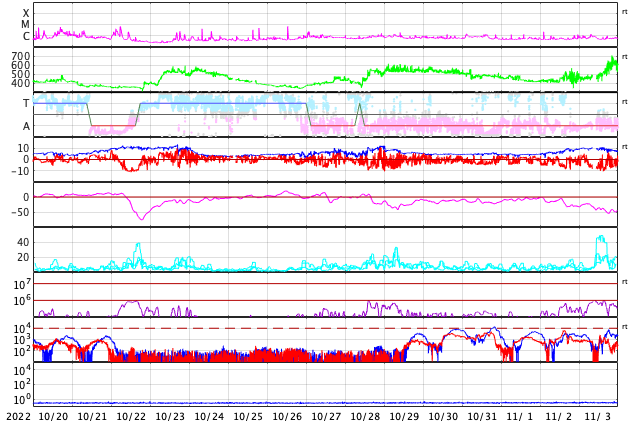Click the 11/ 3 date label

[598, 416]
